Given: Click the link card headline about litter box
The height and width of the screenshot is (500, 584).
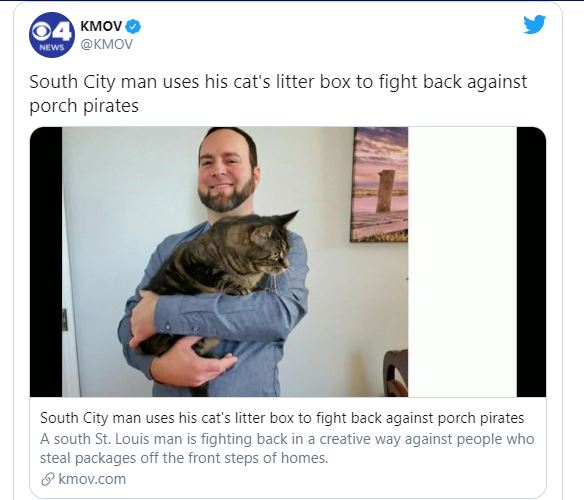Looking at the screenshot, I should tap(282, 418).
